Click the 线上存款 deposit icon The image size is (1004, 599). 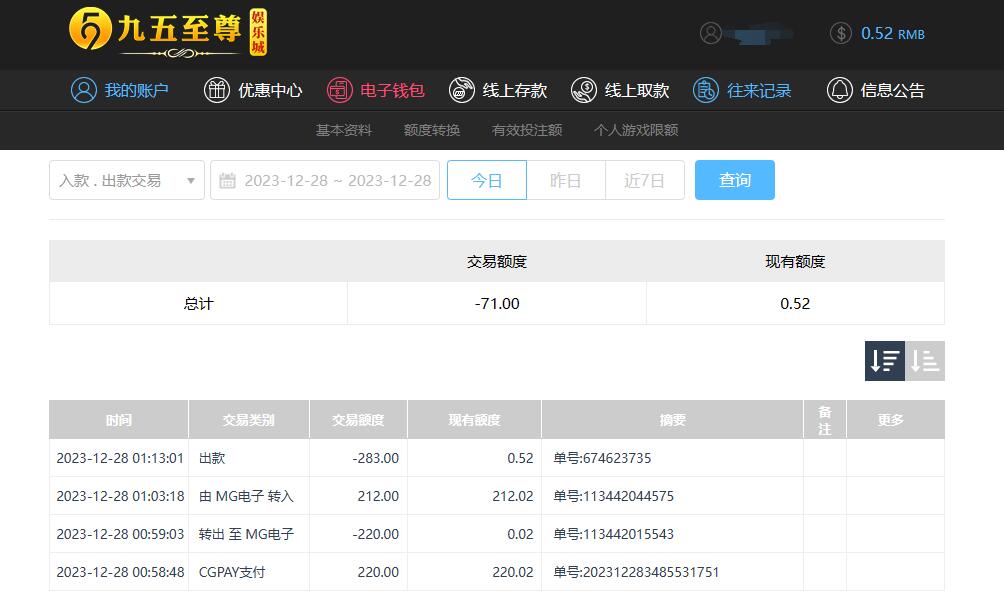(462, 90)
